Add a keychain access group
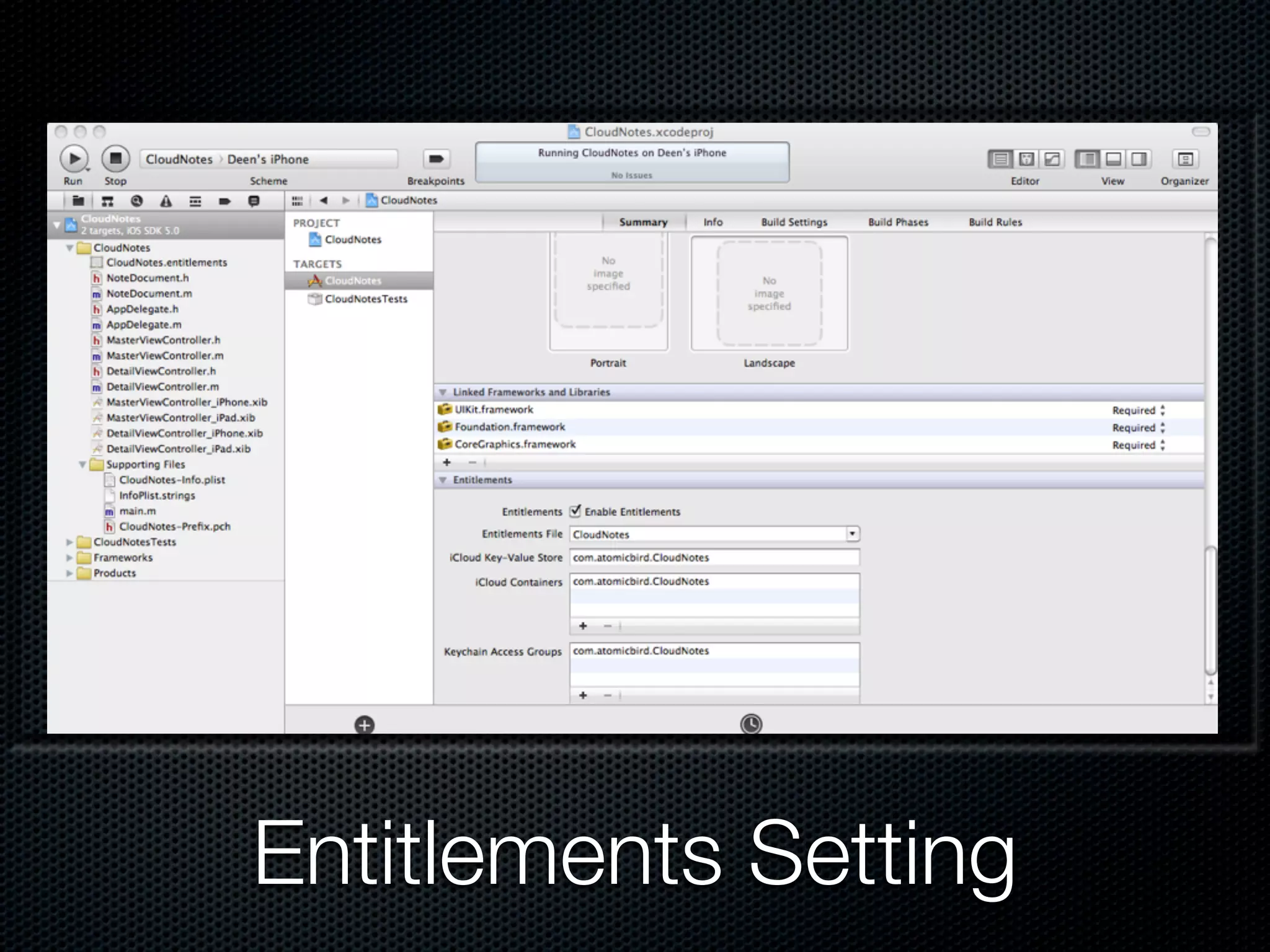Viewport: 1270px width, 952px height. tap(583, 695)
